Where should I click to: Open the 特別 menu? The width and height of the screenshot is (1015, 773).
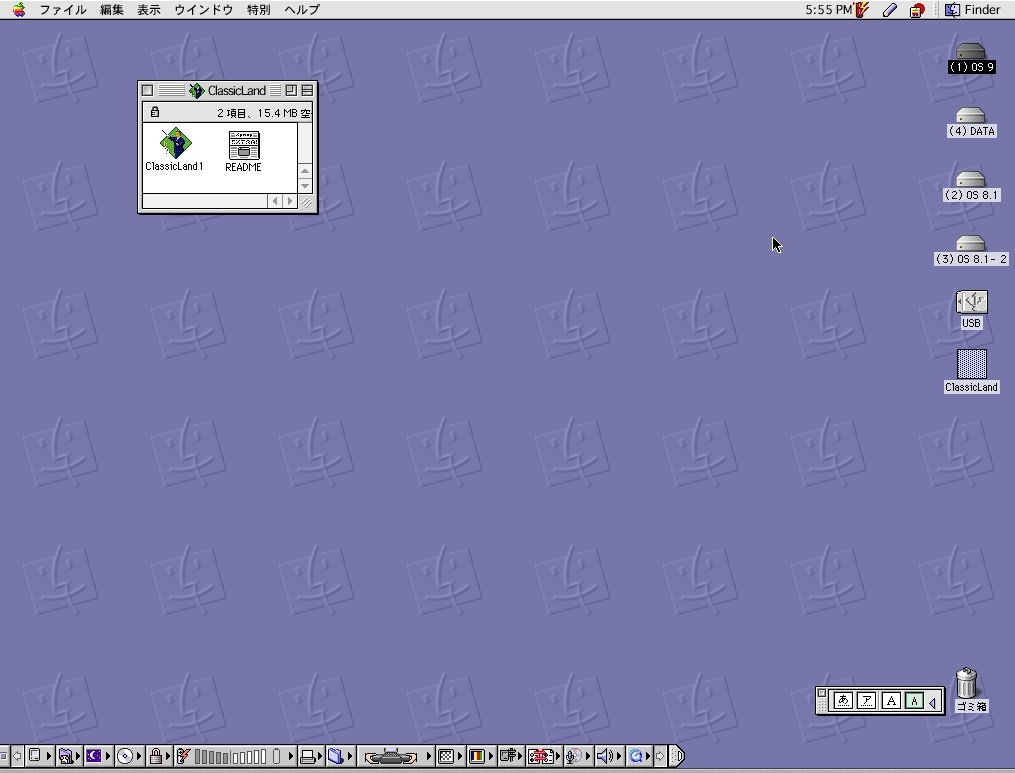(x=258, y=10)
